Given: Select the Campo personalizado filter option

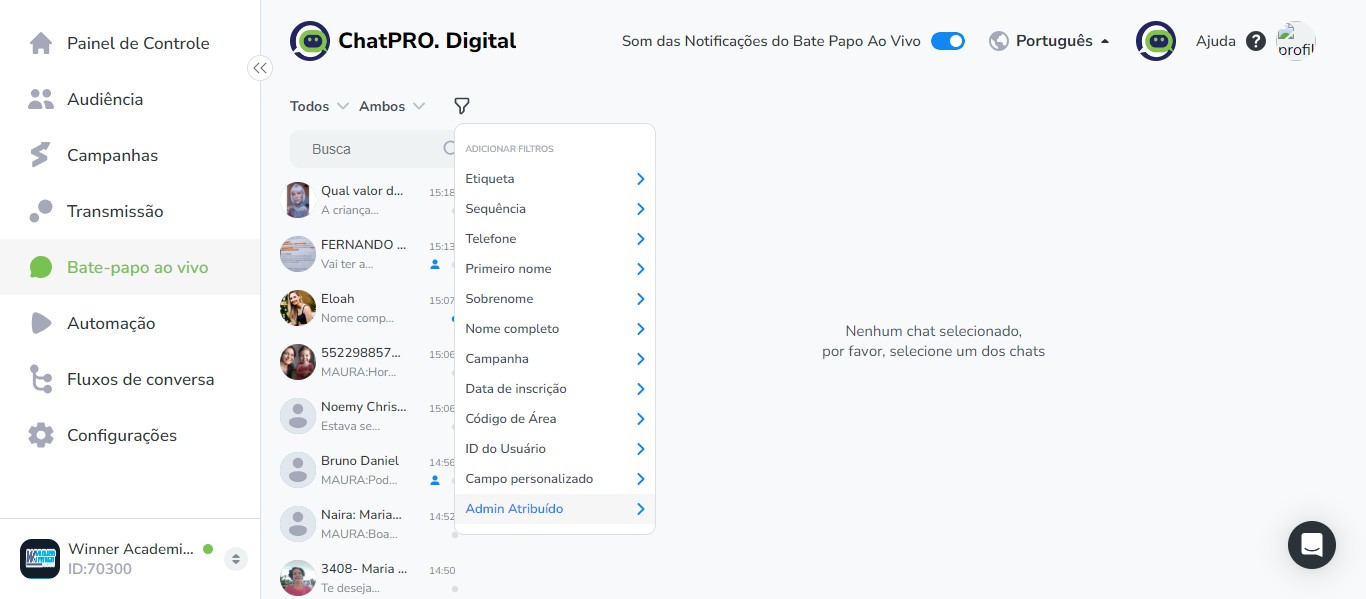Looking at the screenshot, I should (x=555, y=479).
